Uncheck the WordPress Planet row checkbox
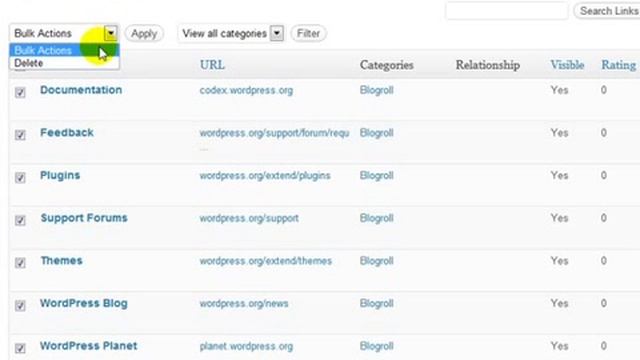 tap(20, 348)
